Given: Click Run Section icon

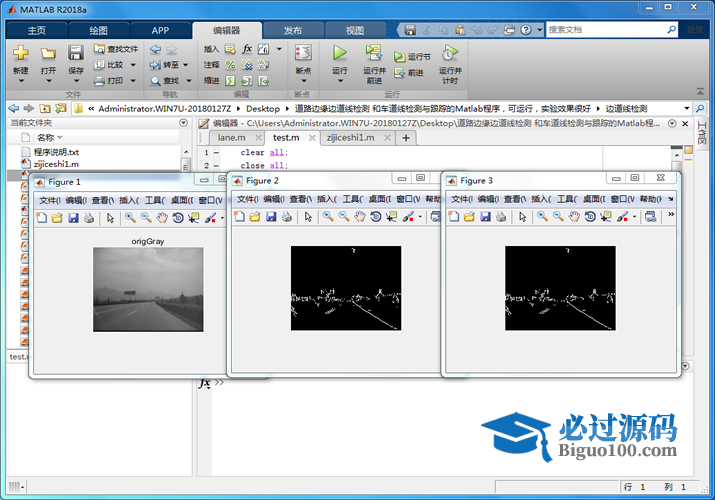Looking at the screenshot, I should [x=399, y=57].
